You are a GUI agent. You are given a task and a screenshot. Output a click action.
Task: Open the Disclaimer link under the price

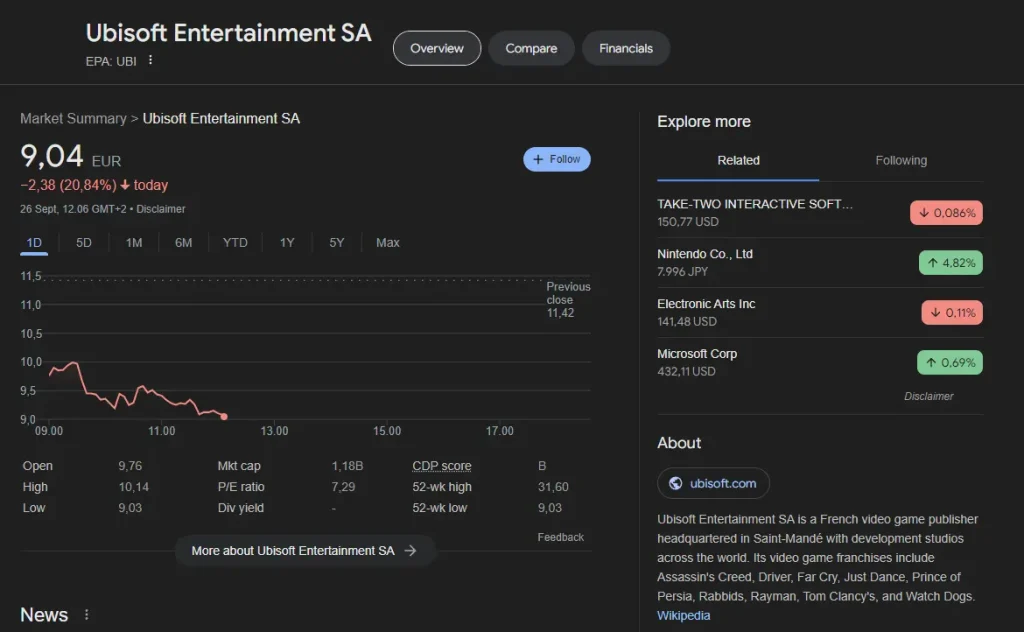tap(161, 209)
